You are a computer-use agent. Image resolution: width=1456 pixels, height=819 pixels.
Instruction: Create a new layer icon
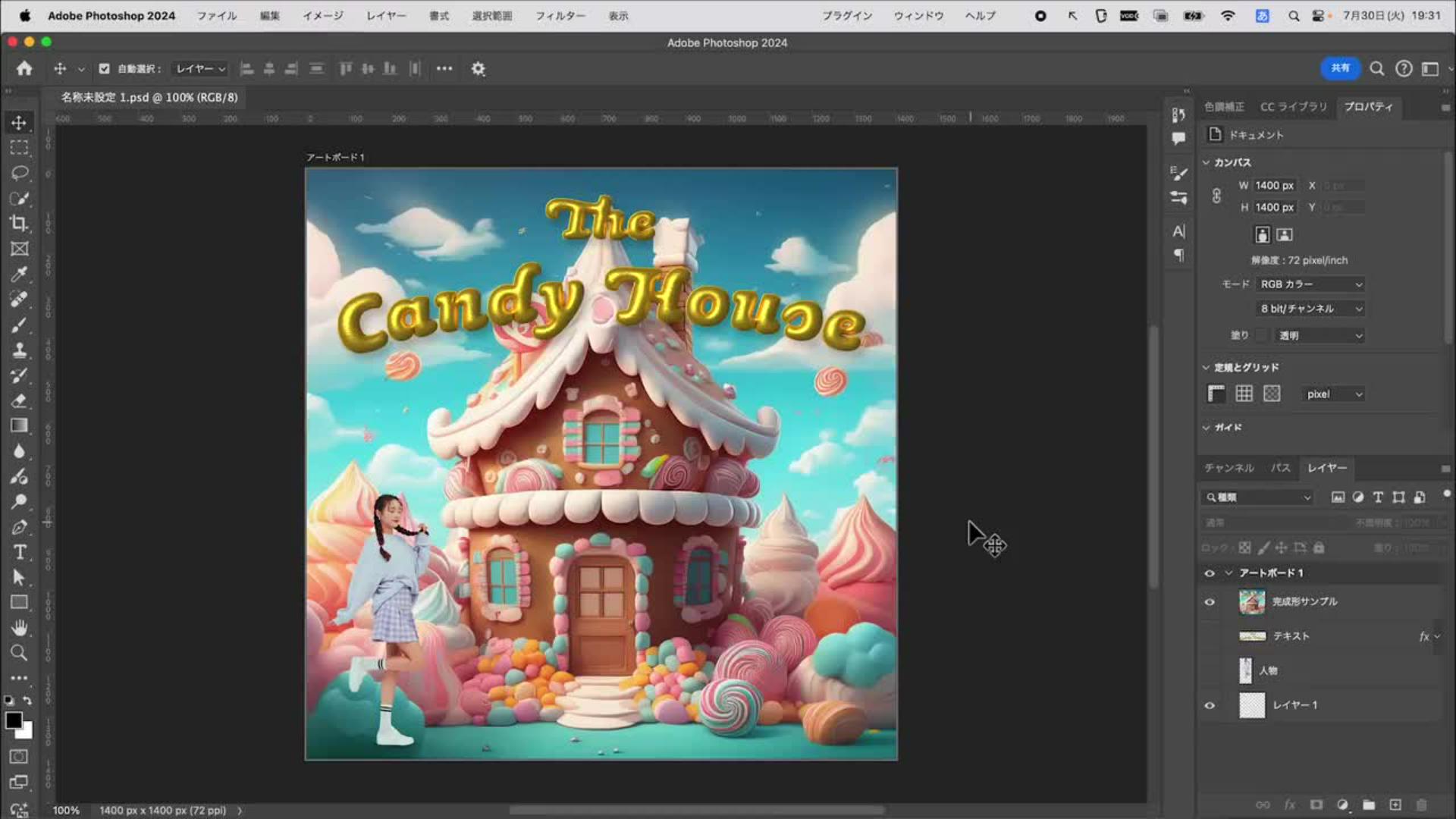point(1395,805)
